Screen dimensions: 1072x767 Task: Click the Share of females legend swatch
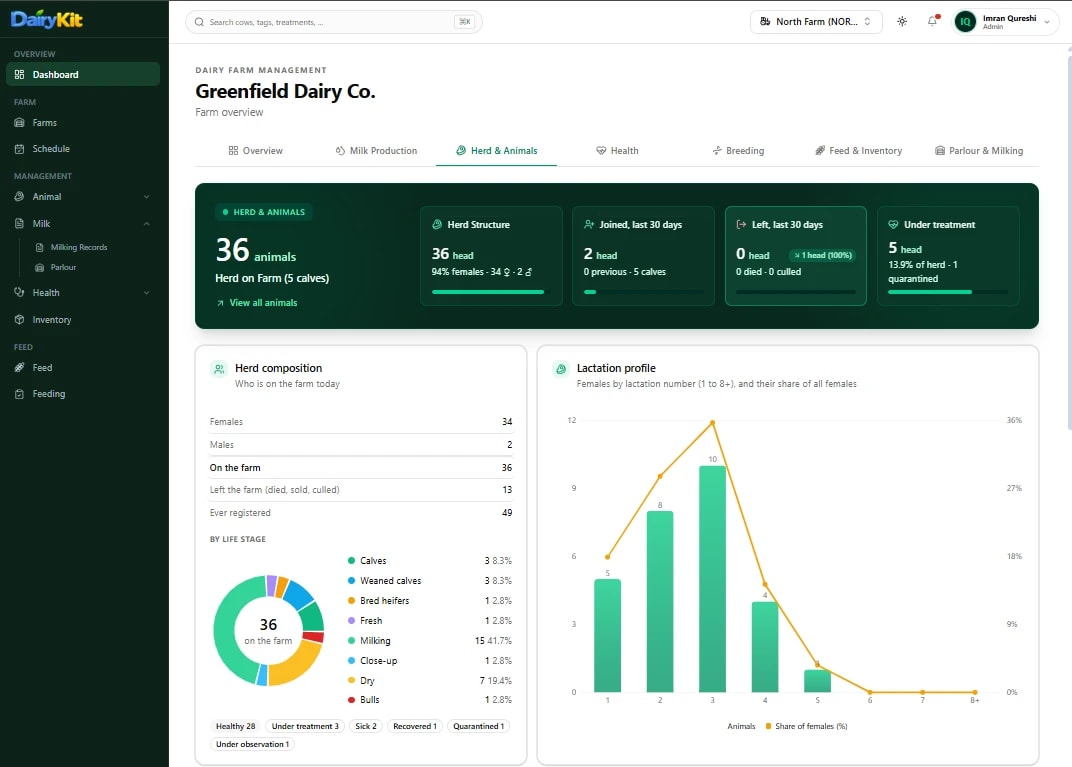click(768, 726)
